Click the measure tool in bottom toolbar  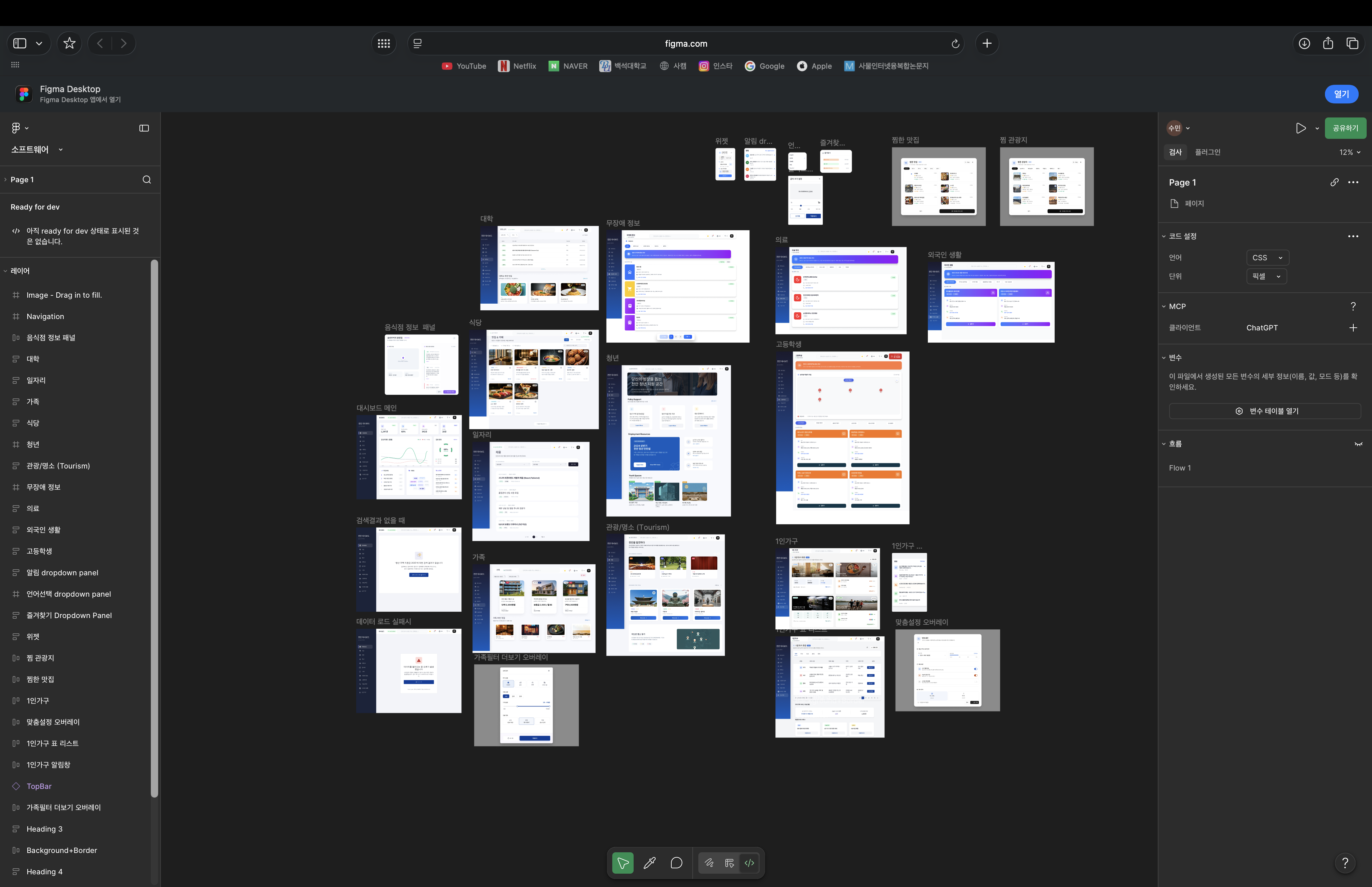729,863
